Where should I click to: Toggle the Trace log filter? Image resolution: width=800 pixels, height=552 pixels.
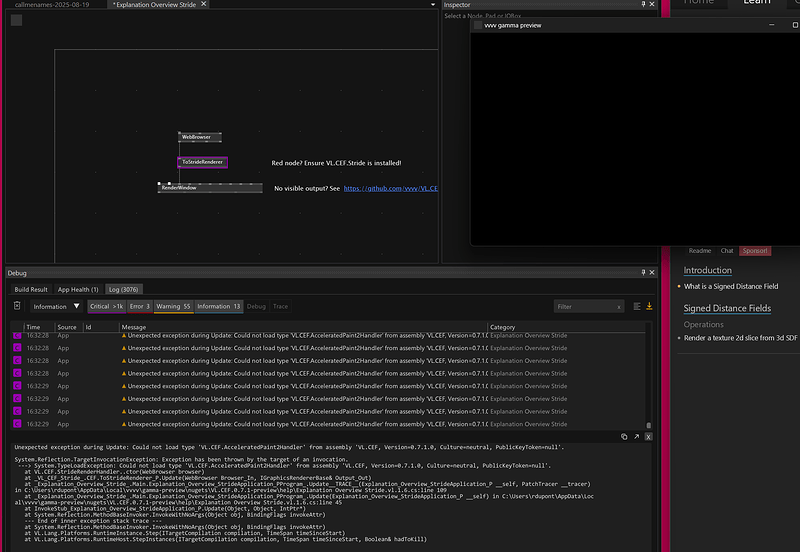coord(280,306)
